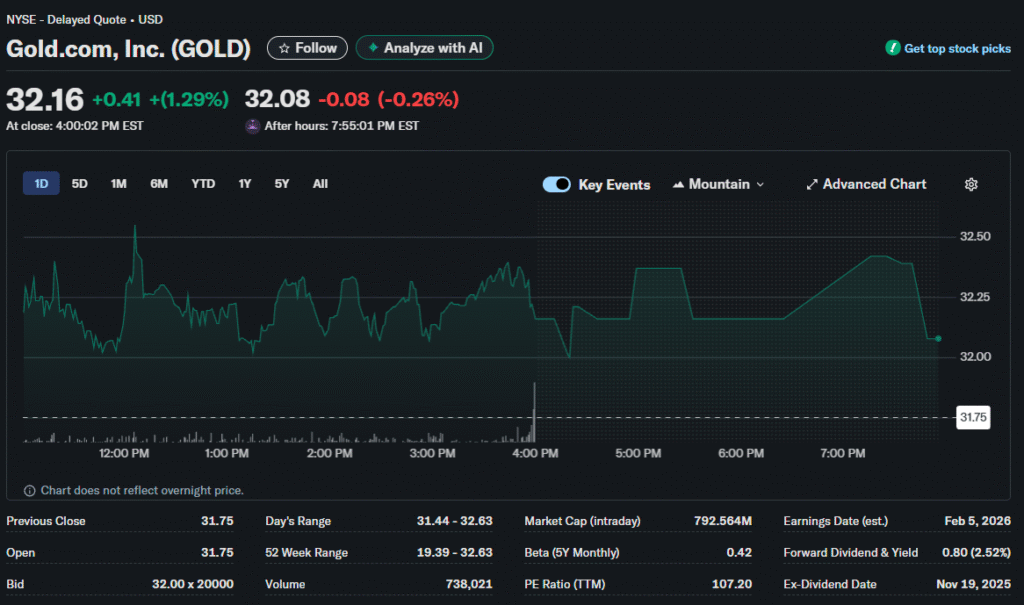This screenshot has width=1024, height=605.
Task: Click the Advanced Chart expand arrows icon
Action: tap(812, 185)
